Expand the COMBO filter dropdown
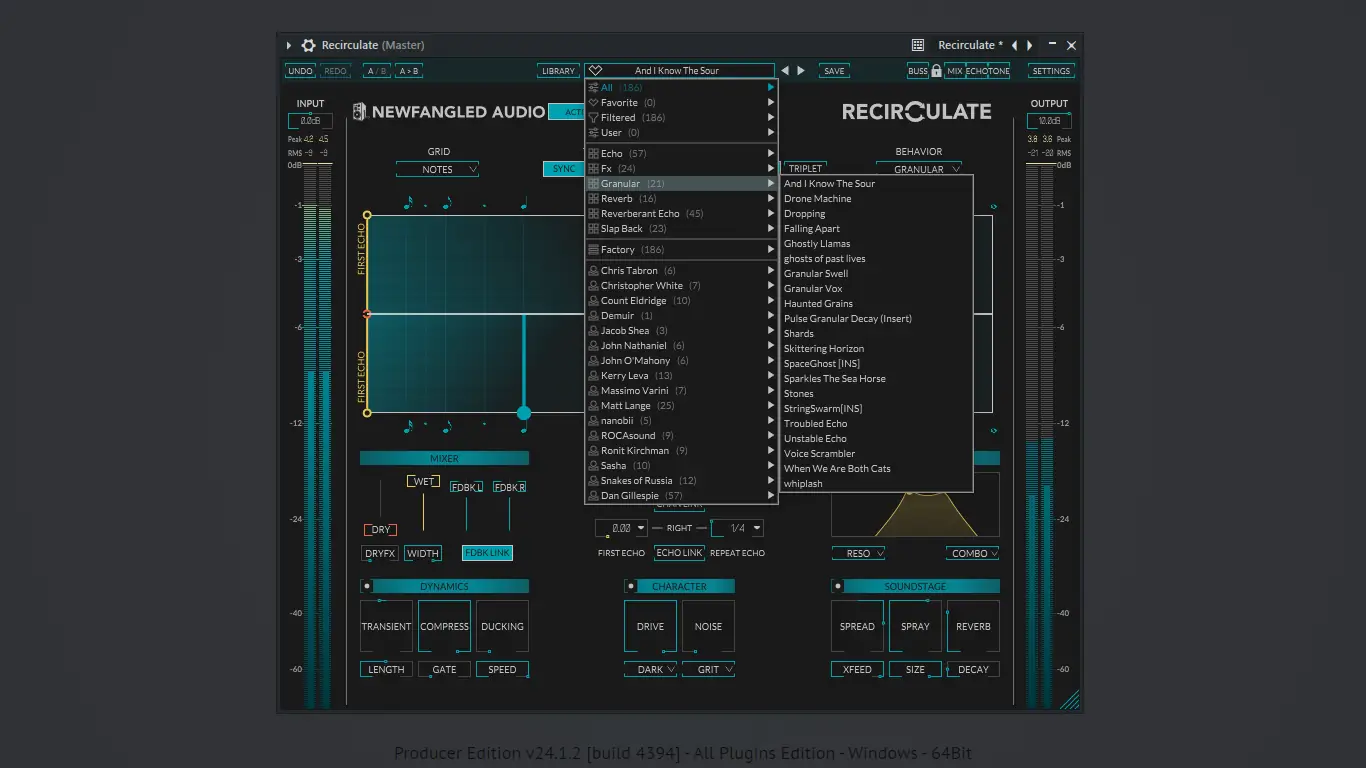This screenshot has width=1366, height=768. point(972,553)
